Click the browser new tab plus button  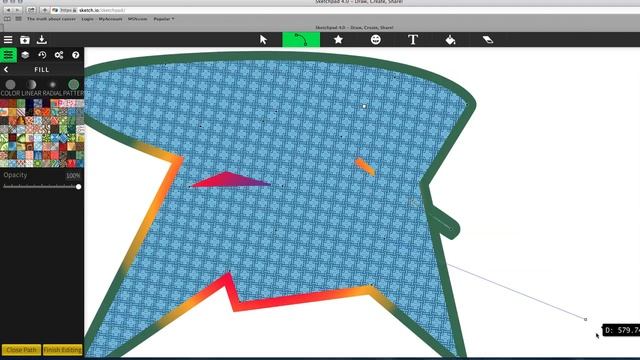[x=44, y=10]
